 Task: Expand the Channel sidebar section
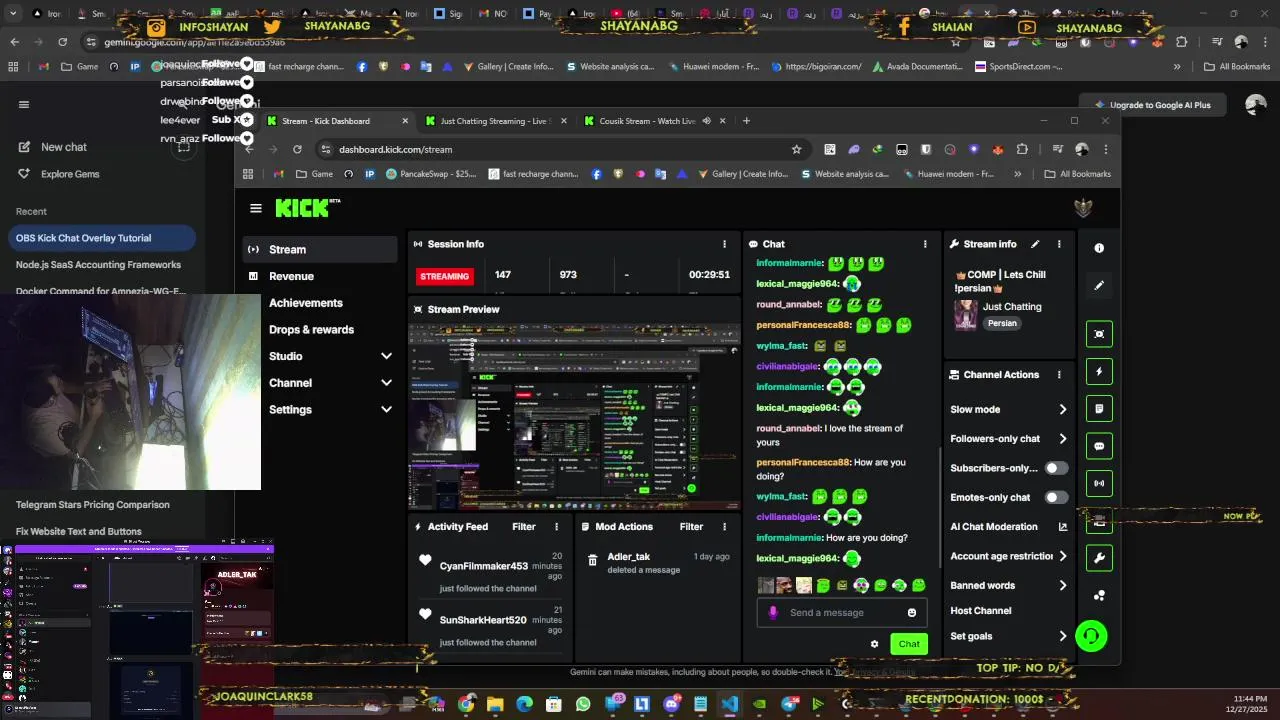386,383
